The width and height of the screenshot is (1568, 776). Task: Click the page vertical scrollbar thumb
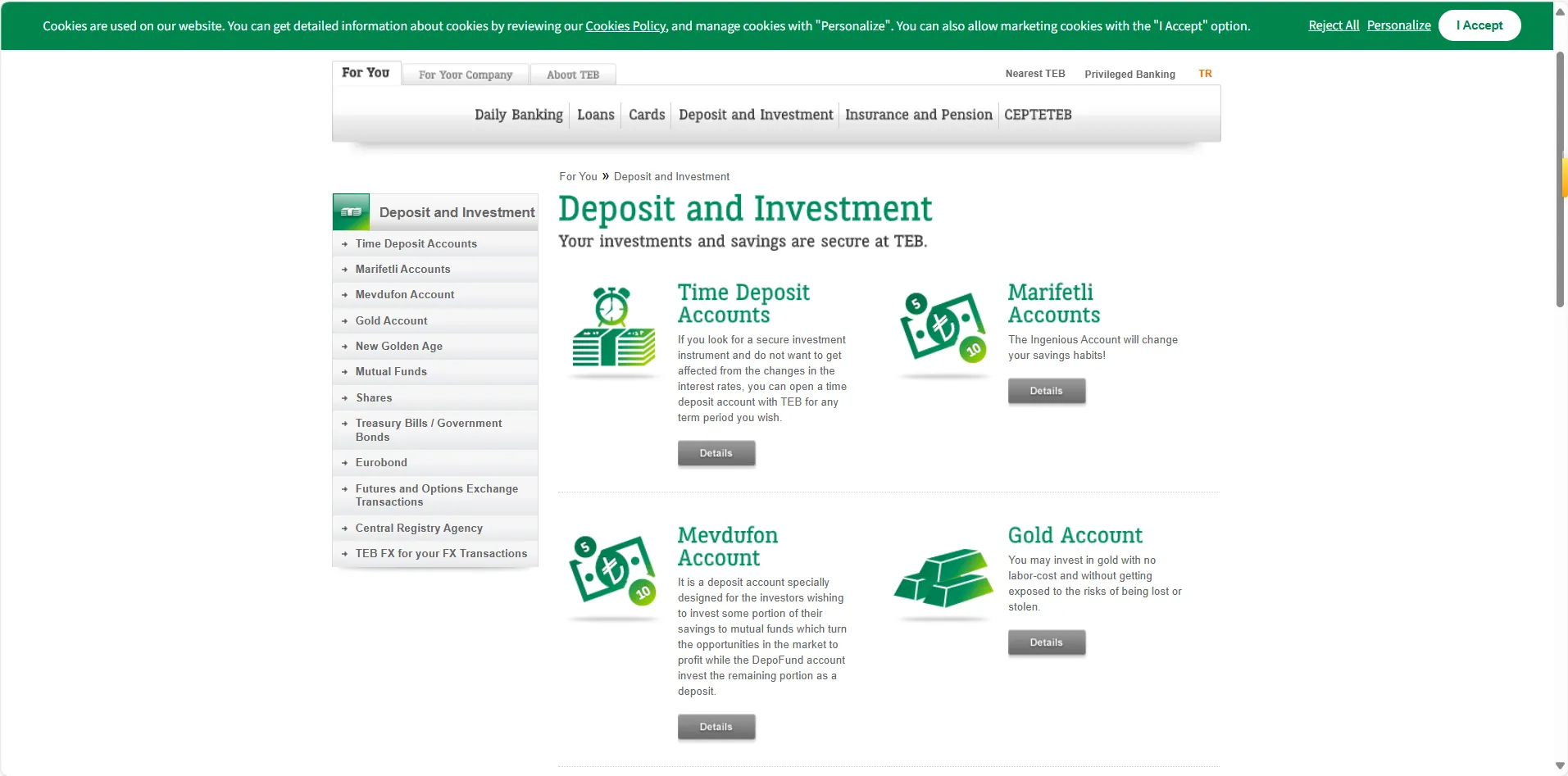tap(1561, 179)
